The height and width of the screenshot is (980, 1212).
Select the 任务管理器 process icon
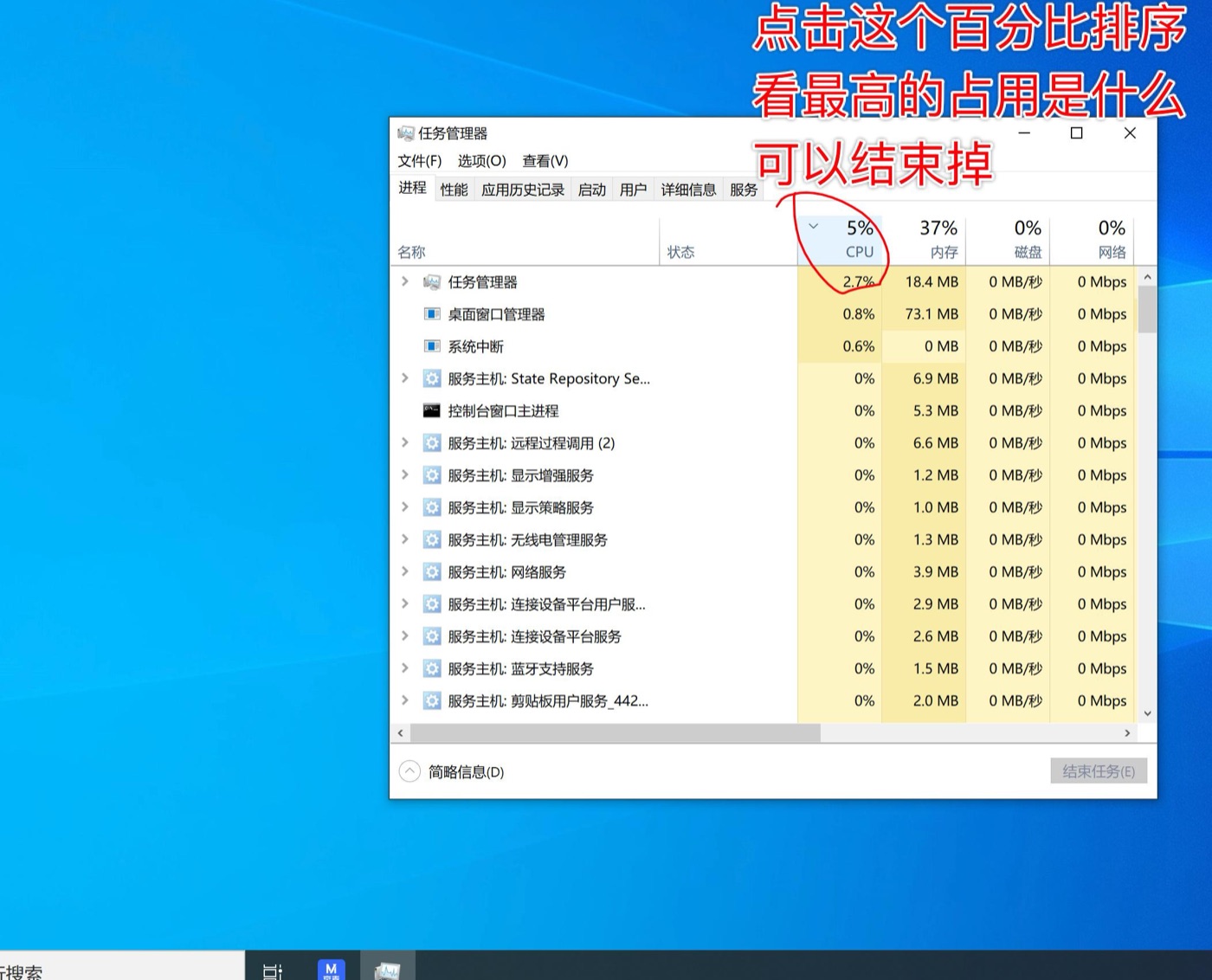pyautogui.click(x=432, y=282)
